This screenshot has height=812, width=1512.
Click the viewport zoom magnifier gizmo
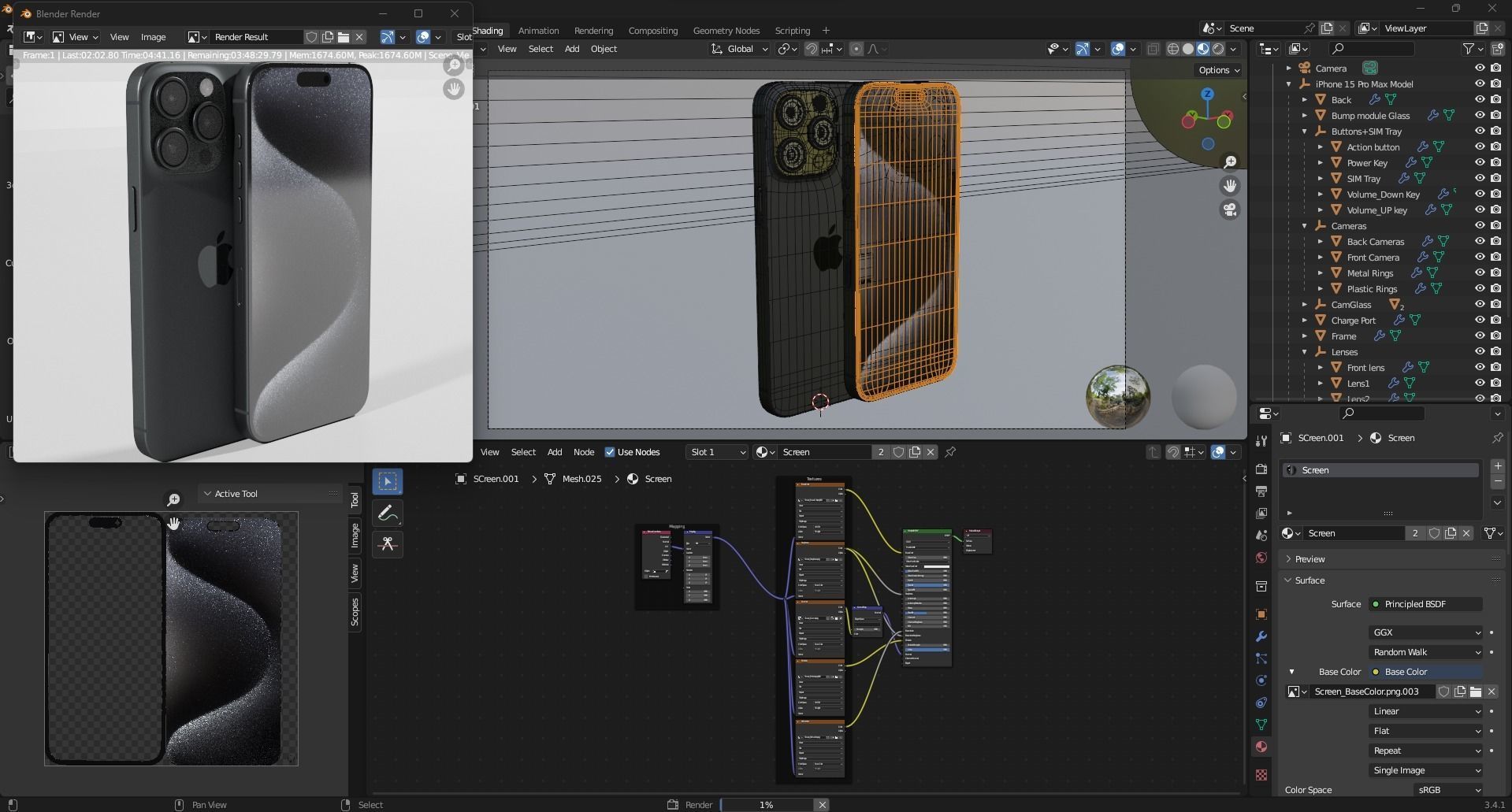(1230, 162)
